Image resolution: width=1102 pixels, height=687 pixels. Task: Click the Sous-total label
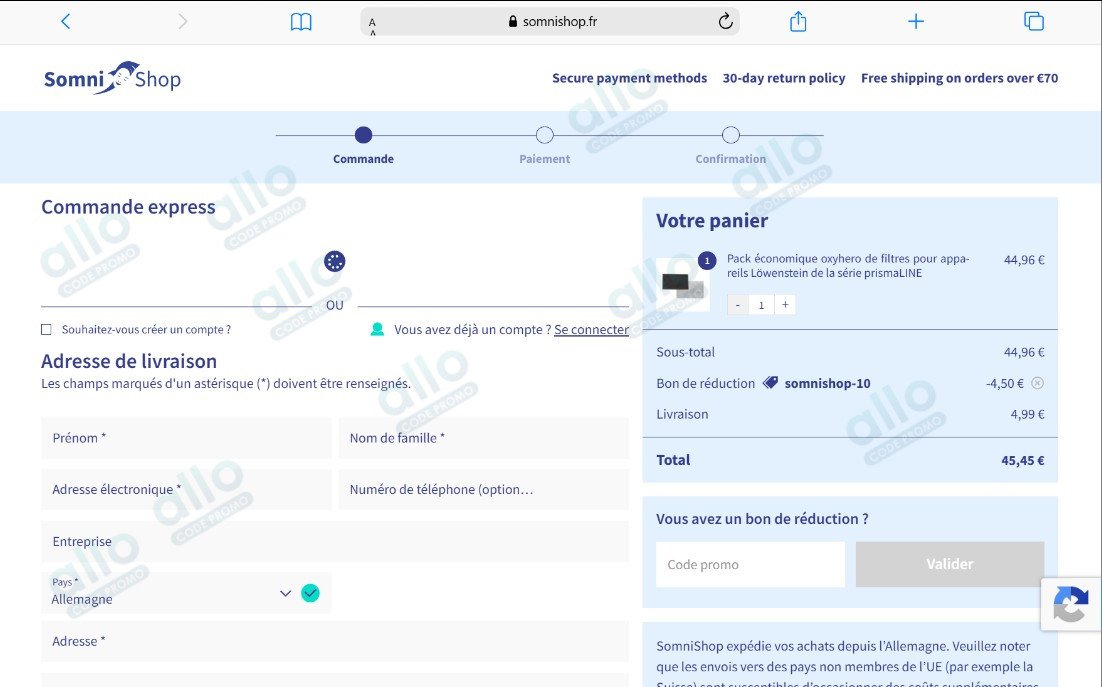pyautogui.click(x=685, y=352)
